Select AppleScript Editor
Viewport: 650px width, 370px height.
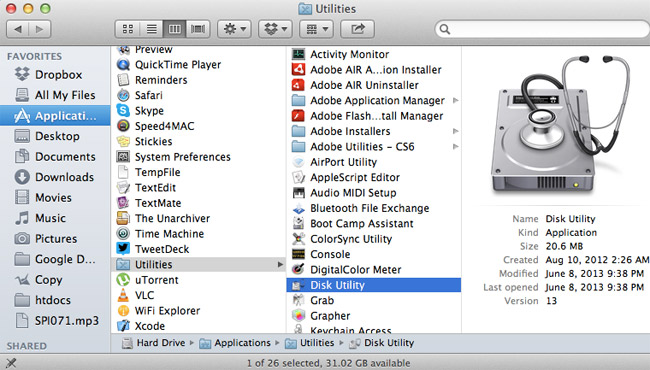(374, 177)
